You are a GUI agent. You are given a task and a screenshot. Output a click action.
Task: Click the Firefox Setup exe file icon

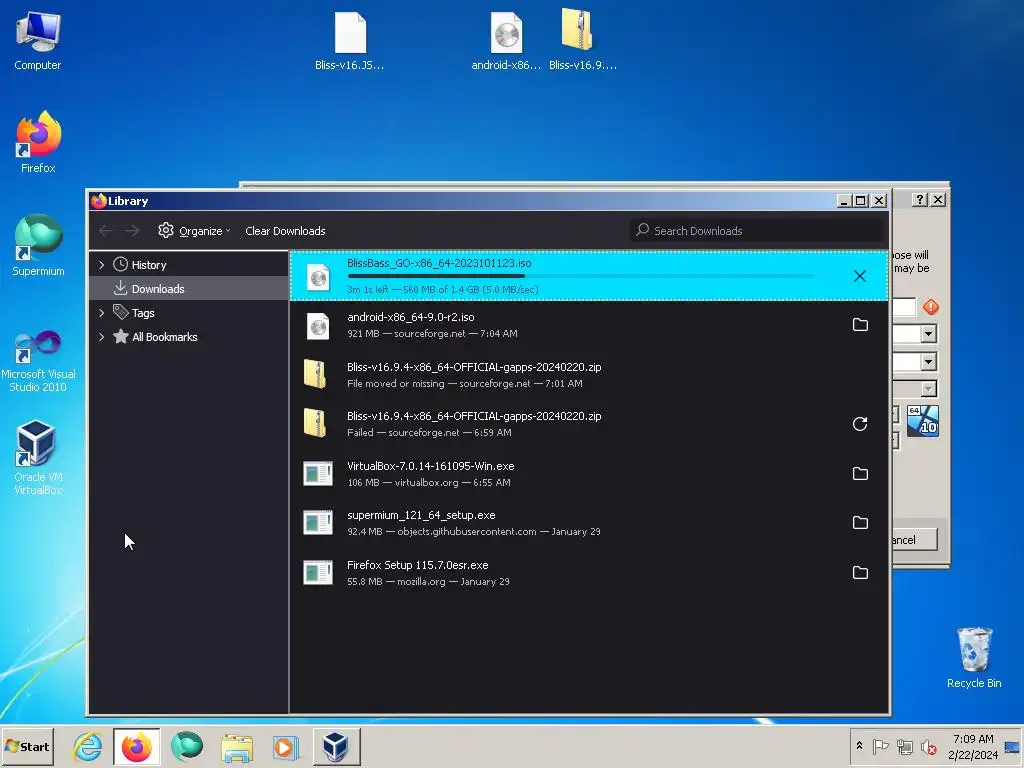[x=318, y=573]
